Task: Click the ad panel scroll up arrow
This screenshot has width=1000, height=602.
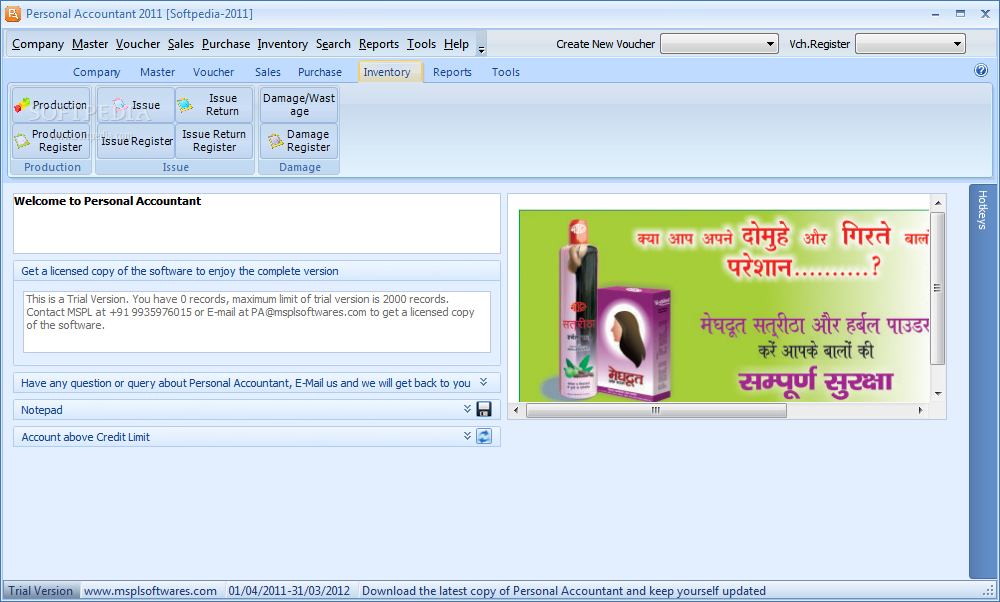Action: pyautogui.click(x=938, y=203)
